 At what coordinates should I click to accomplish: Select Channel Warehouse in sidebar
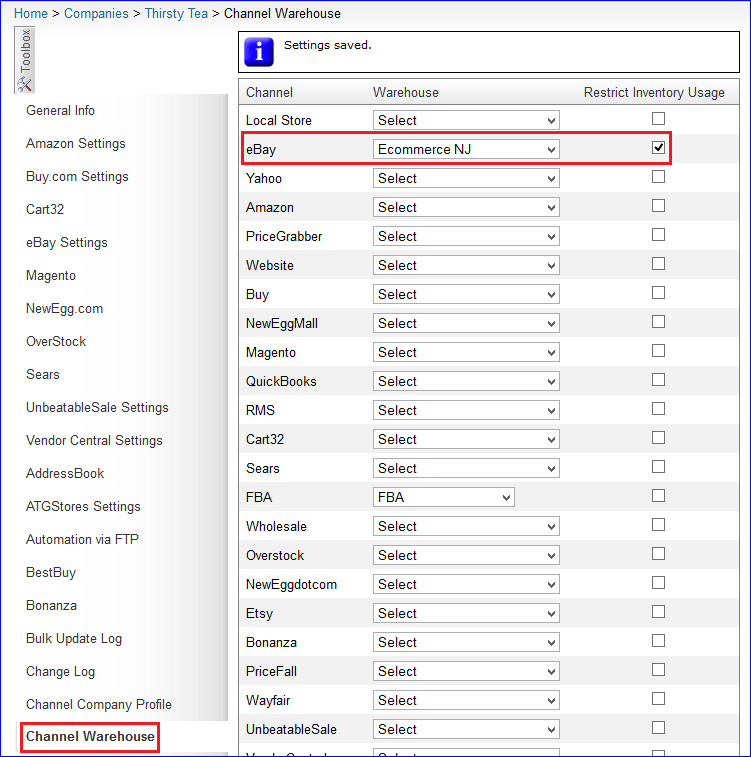(90, 737)
